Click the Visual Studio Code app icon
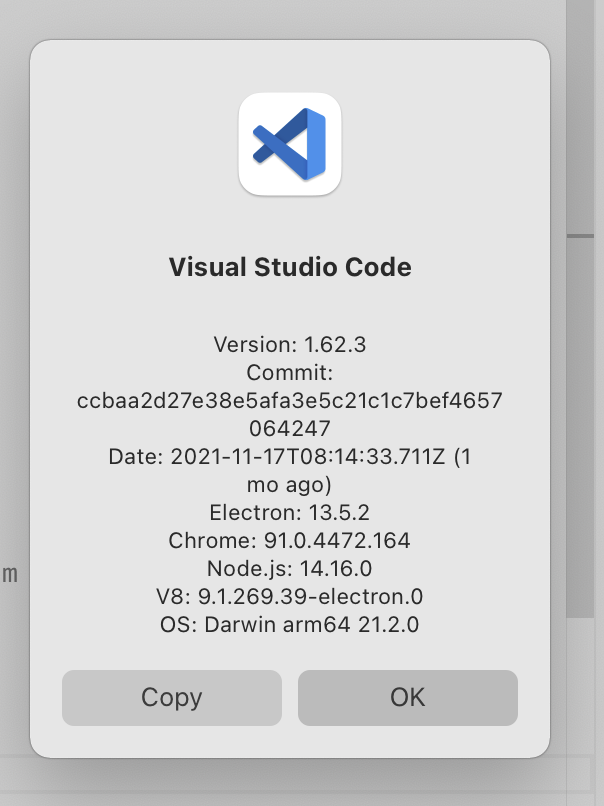 [290, 144]
